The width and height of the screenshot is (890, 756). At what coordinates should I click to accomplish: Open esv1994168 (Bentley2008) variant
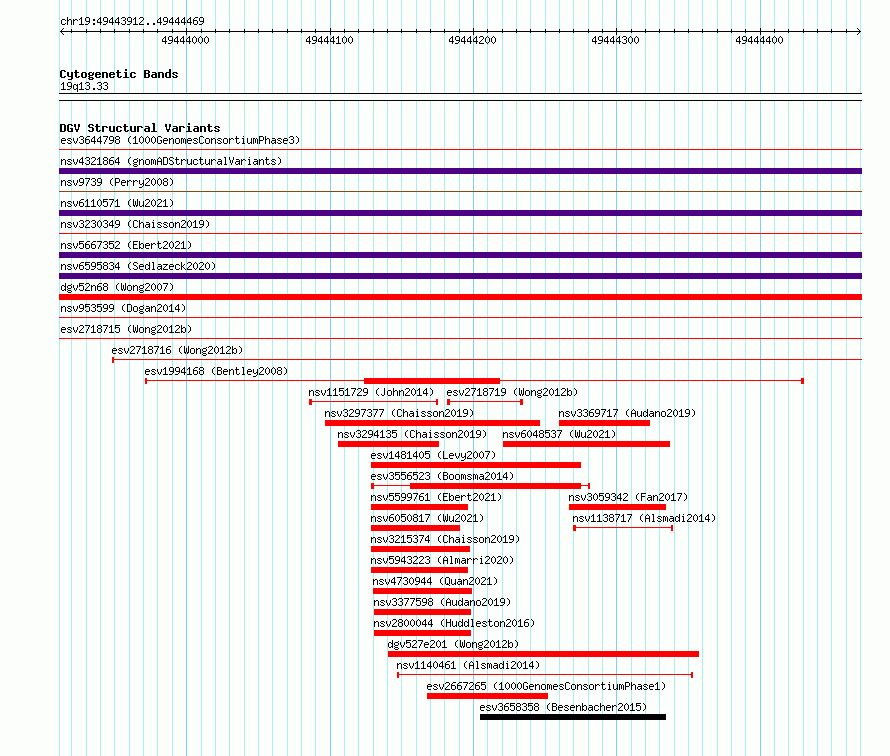[x=216, y=371]
